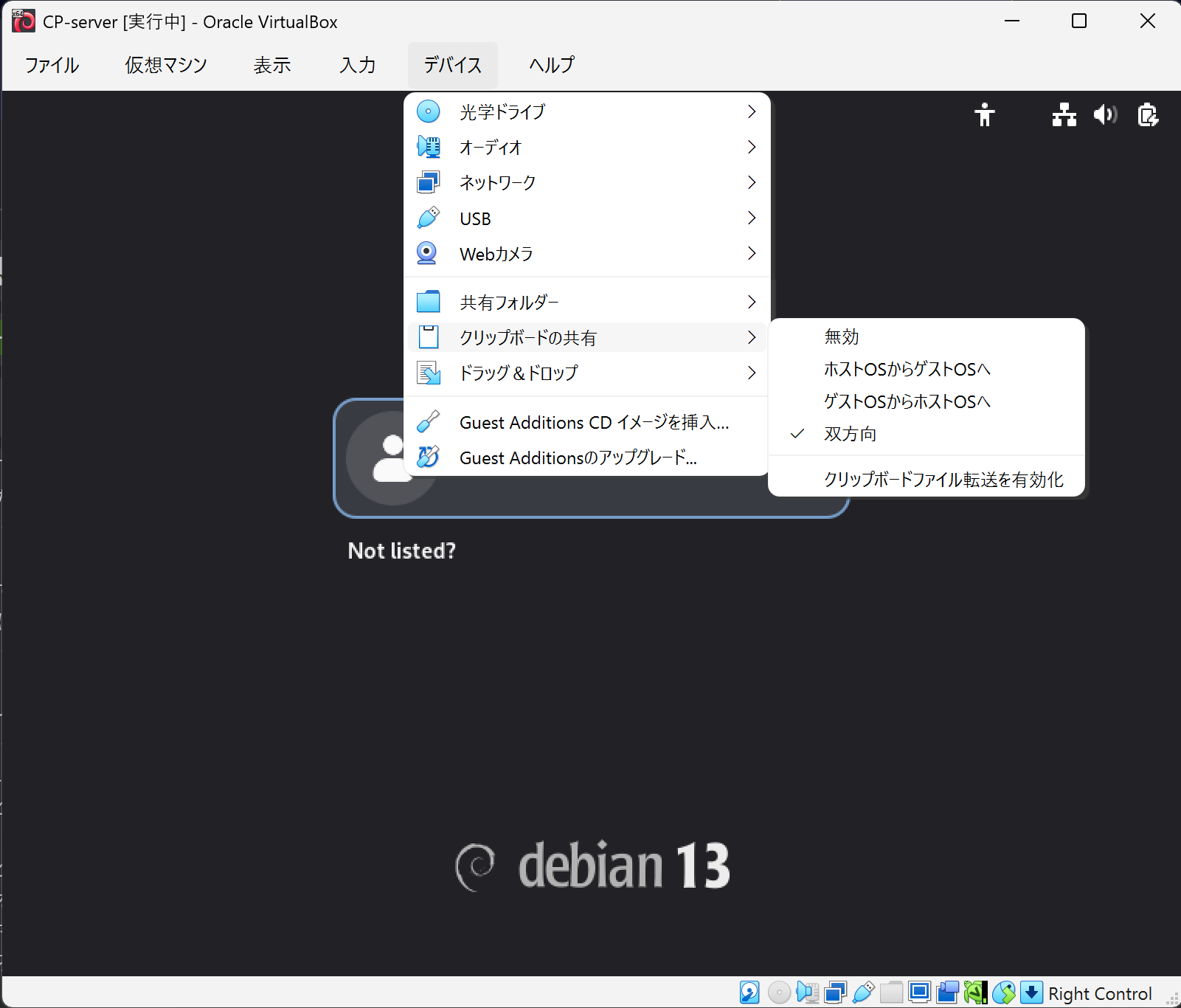Viewport: 1181px width, 1008px height.
Task: Click the VirtualBox logo in title bar
Action: pos(24,21)
